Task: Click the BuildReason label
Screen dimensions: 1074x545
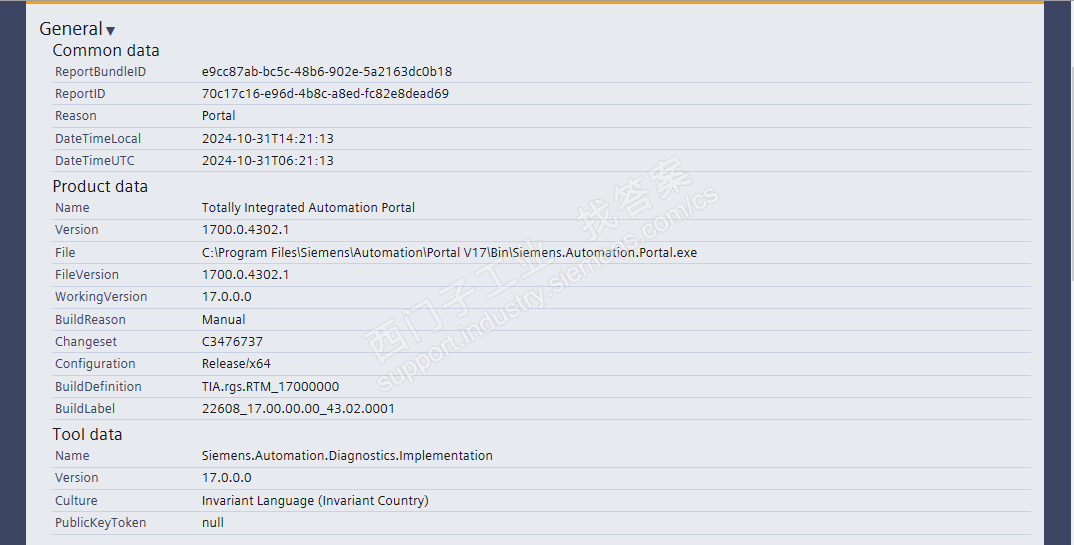Action: (x=90, y=320)
